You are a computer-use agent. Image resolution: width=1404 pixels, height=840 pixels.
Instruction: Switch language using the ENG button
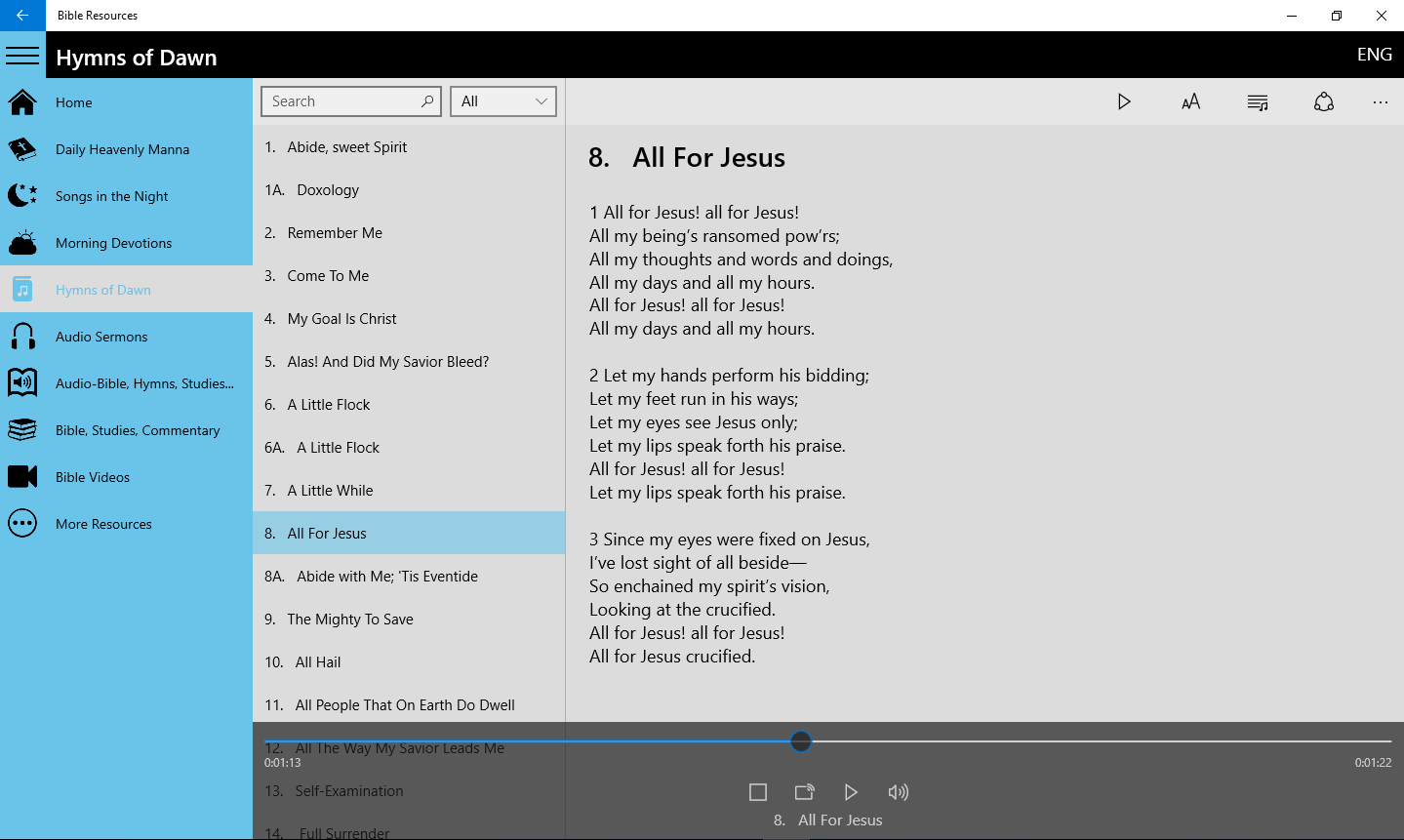click(x=1374, y=54)
